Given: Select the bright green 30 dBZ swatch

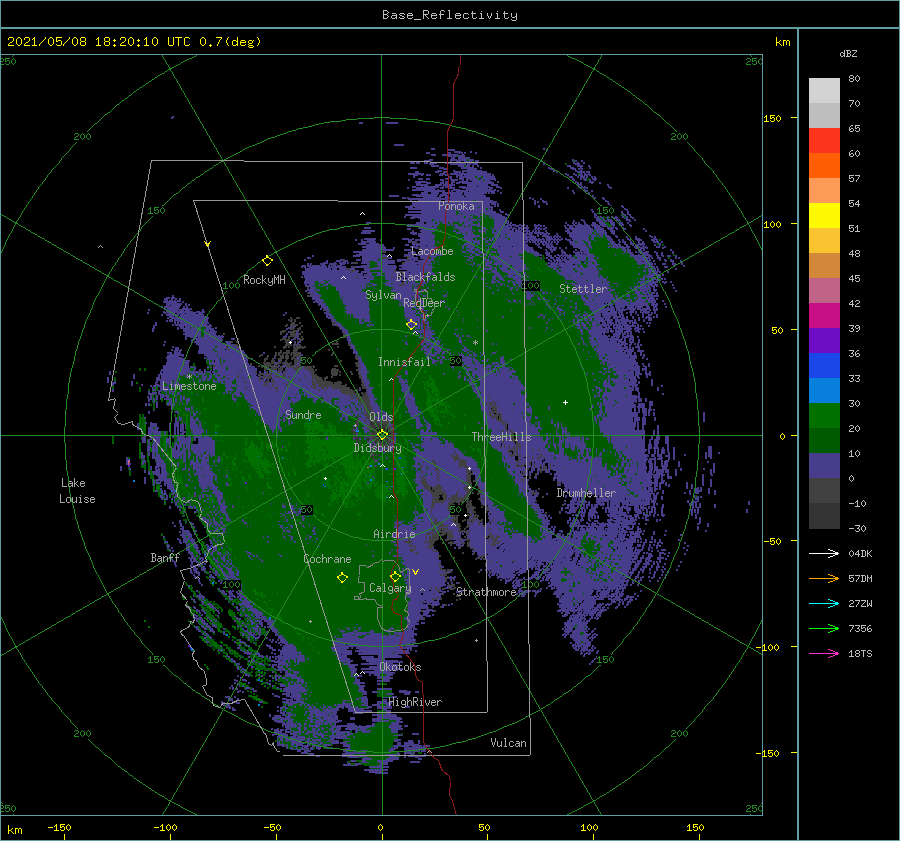Looking at the screenshot, I should point(824,415).
